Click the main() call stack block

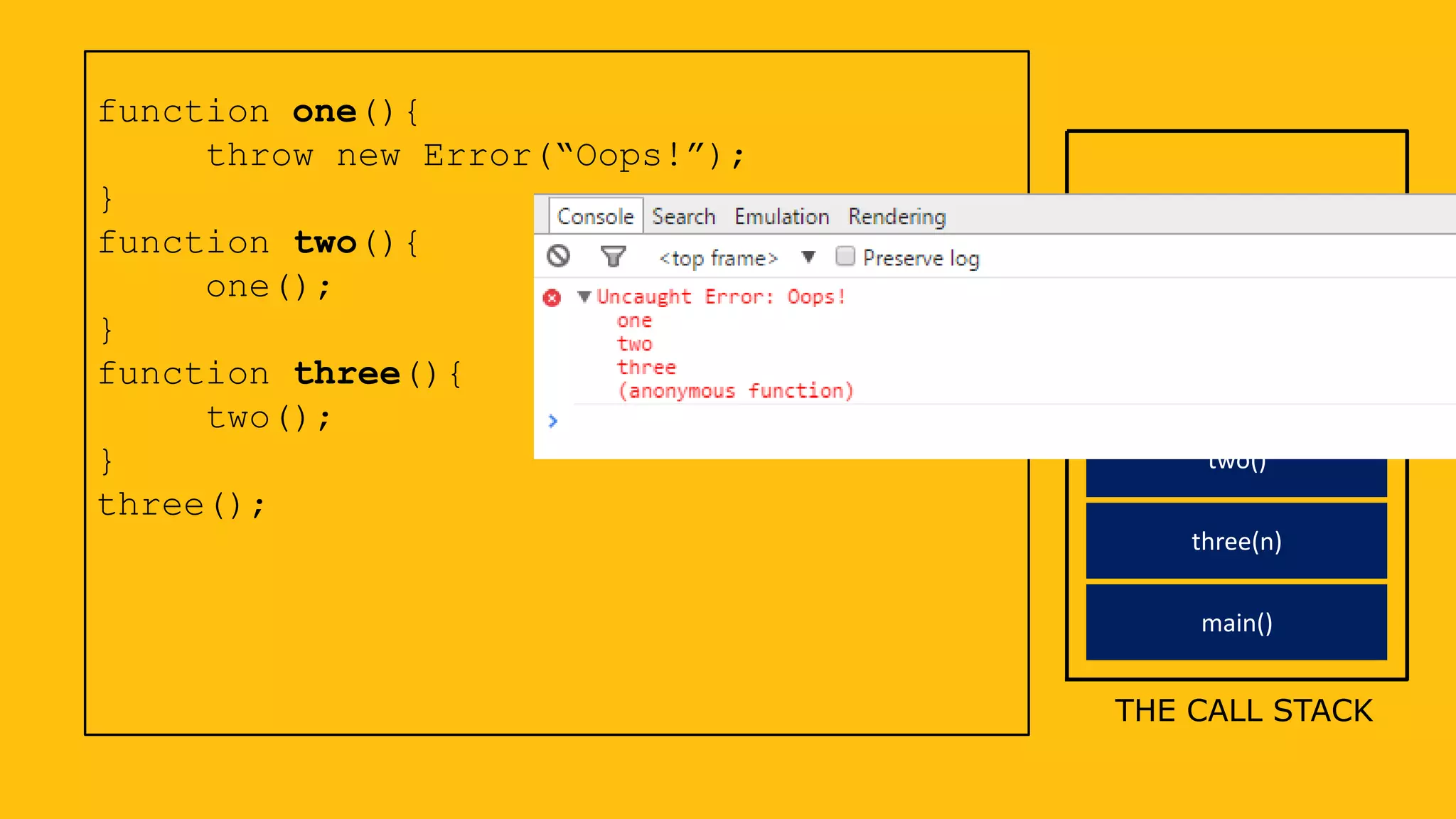coord(1236,622)
